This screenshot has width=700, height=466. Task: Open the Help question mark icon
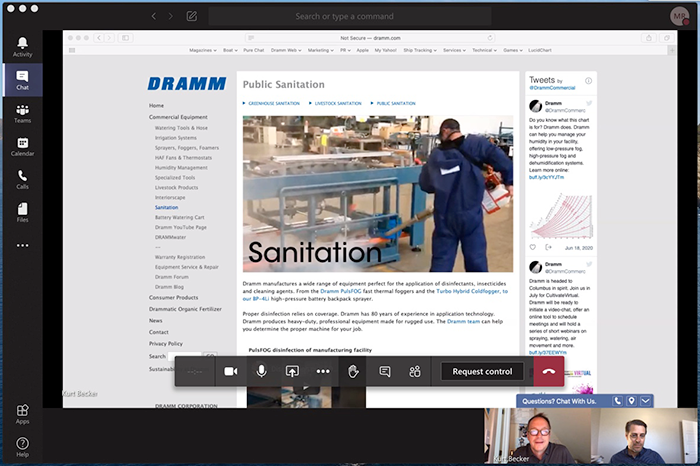pos(22,447)
